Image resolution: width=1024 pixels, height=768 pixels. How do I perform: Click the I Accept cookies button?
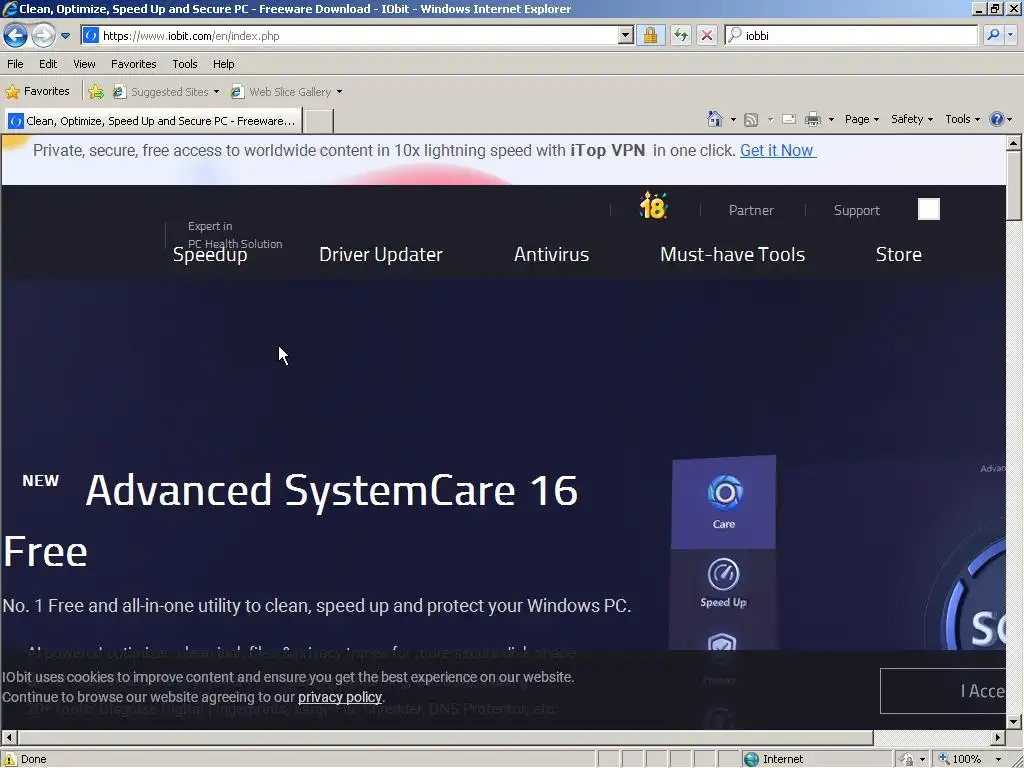click(943, 691)
